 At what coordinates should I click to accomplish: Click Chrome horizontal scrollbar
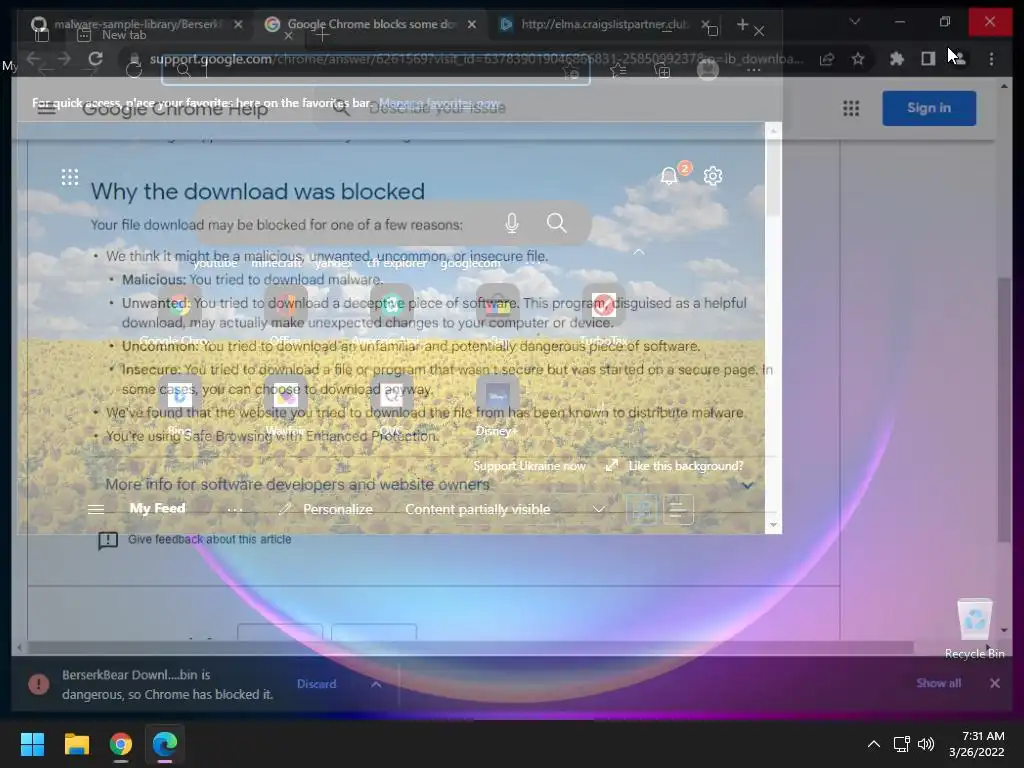(x=469, y=647)
